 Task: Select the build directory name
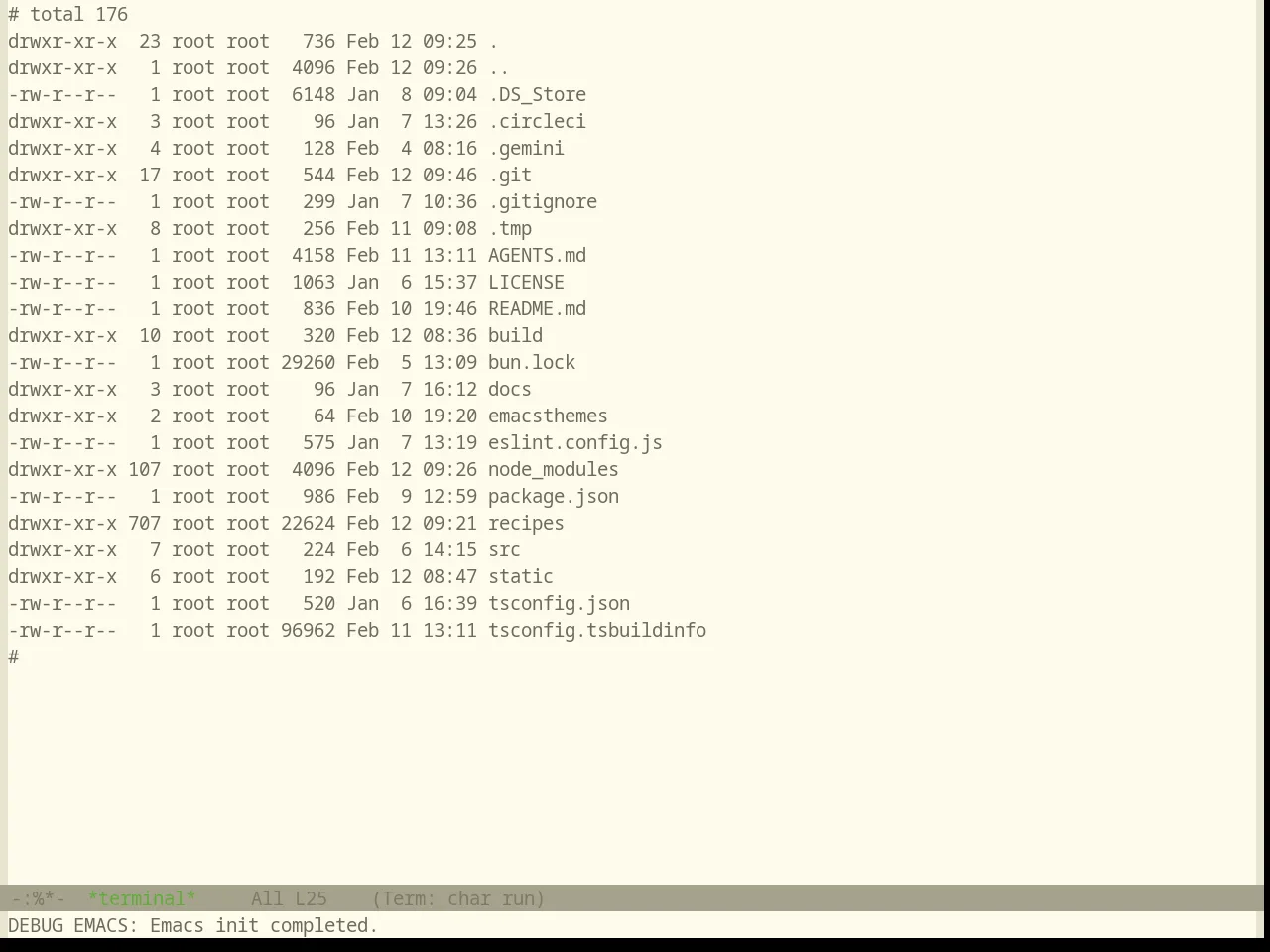[515, 335]
